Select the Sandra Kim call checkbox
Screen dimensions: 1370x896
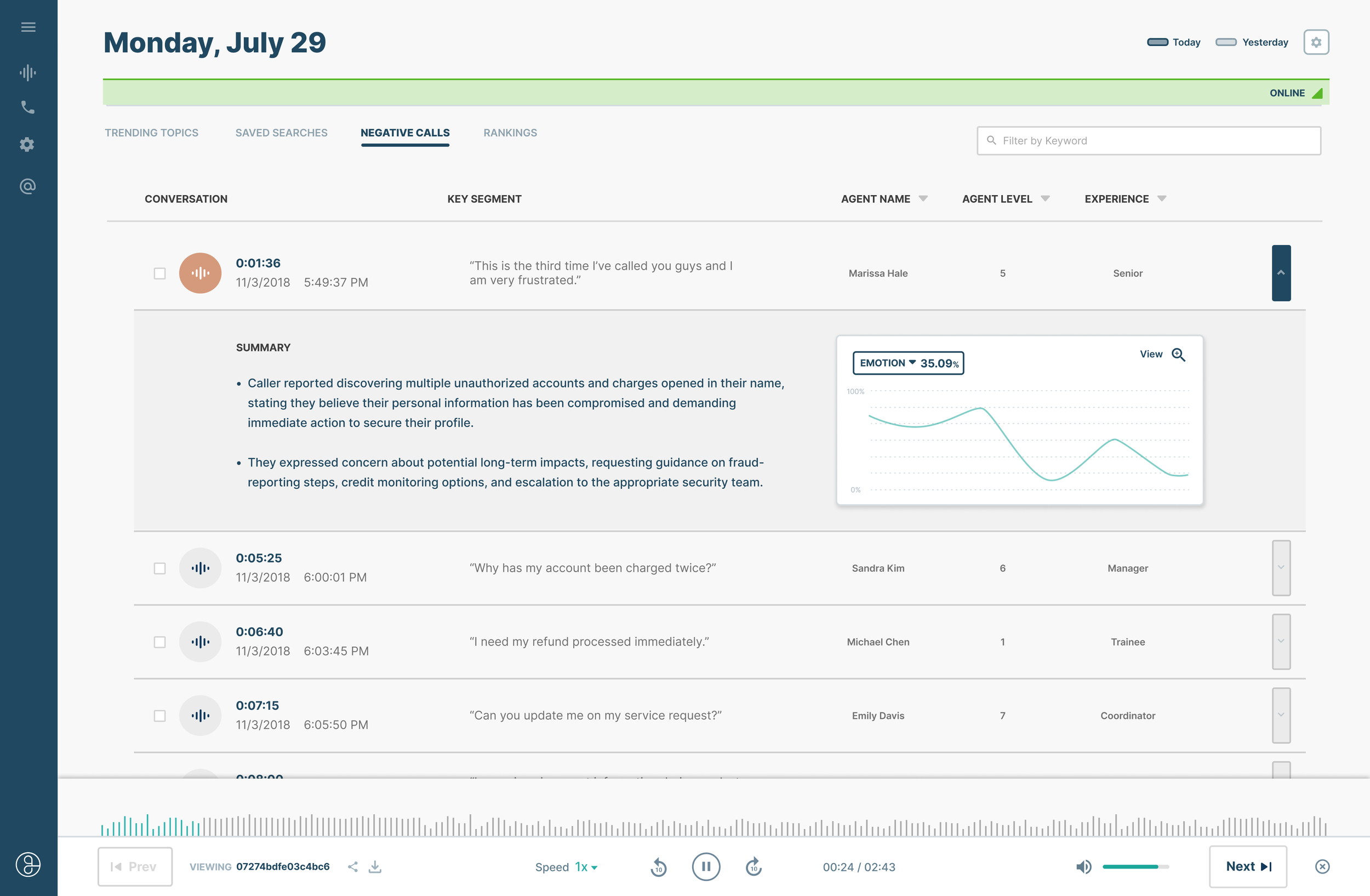(159, 568)
